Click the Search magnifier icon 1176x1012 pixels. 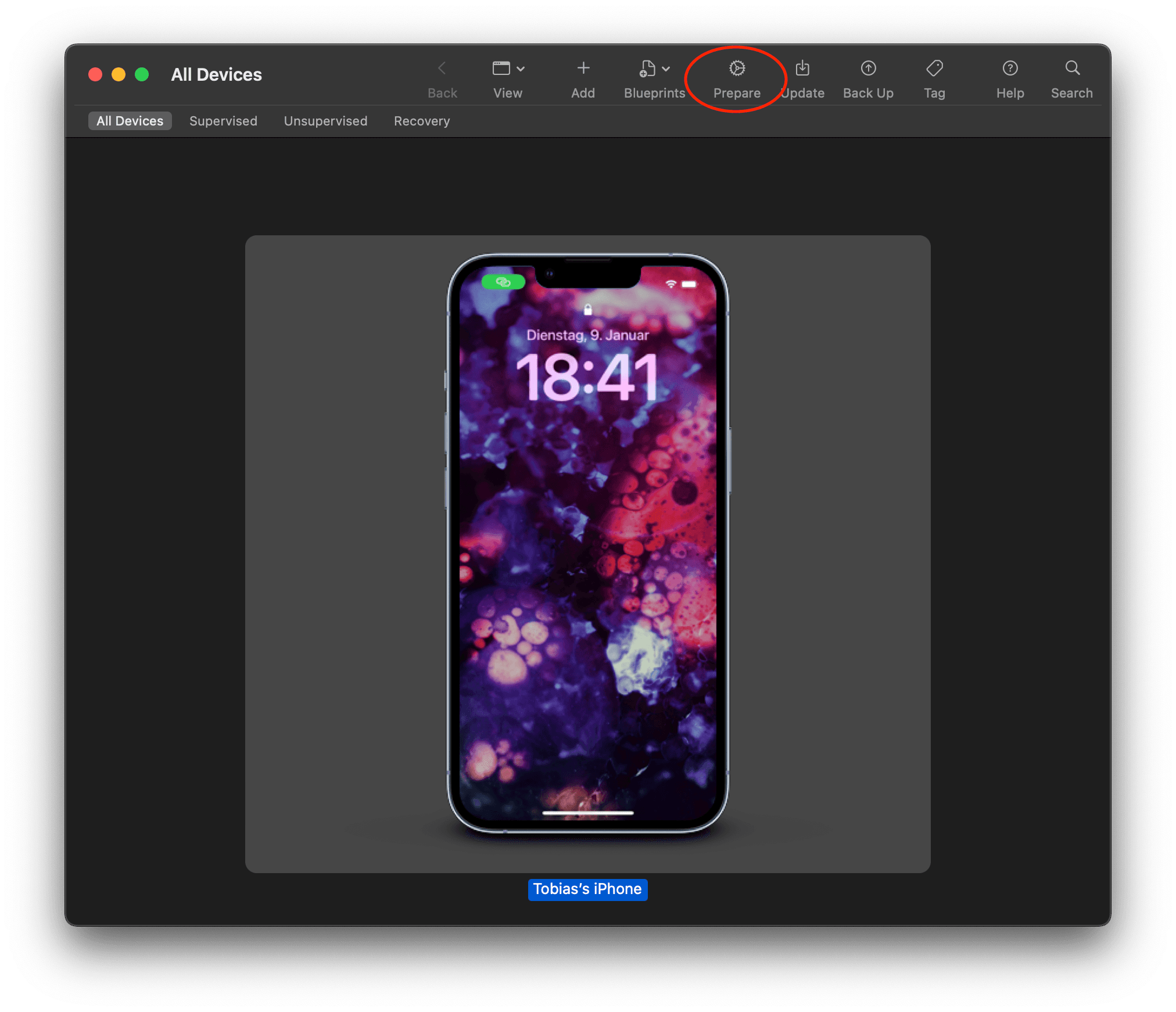(x=1072, y=69)
